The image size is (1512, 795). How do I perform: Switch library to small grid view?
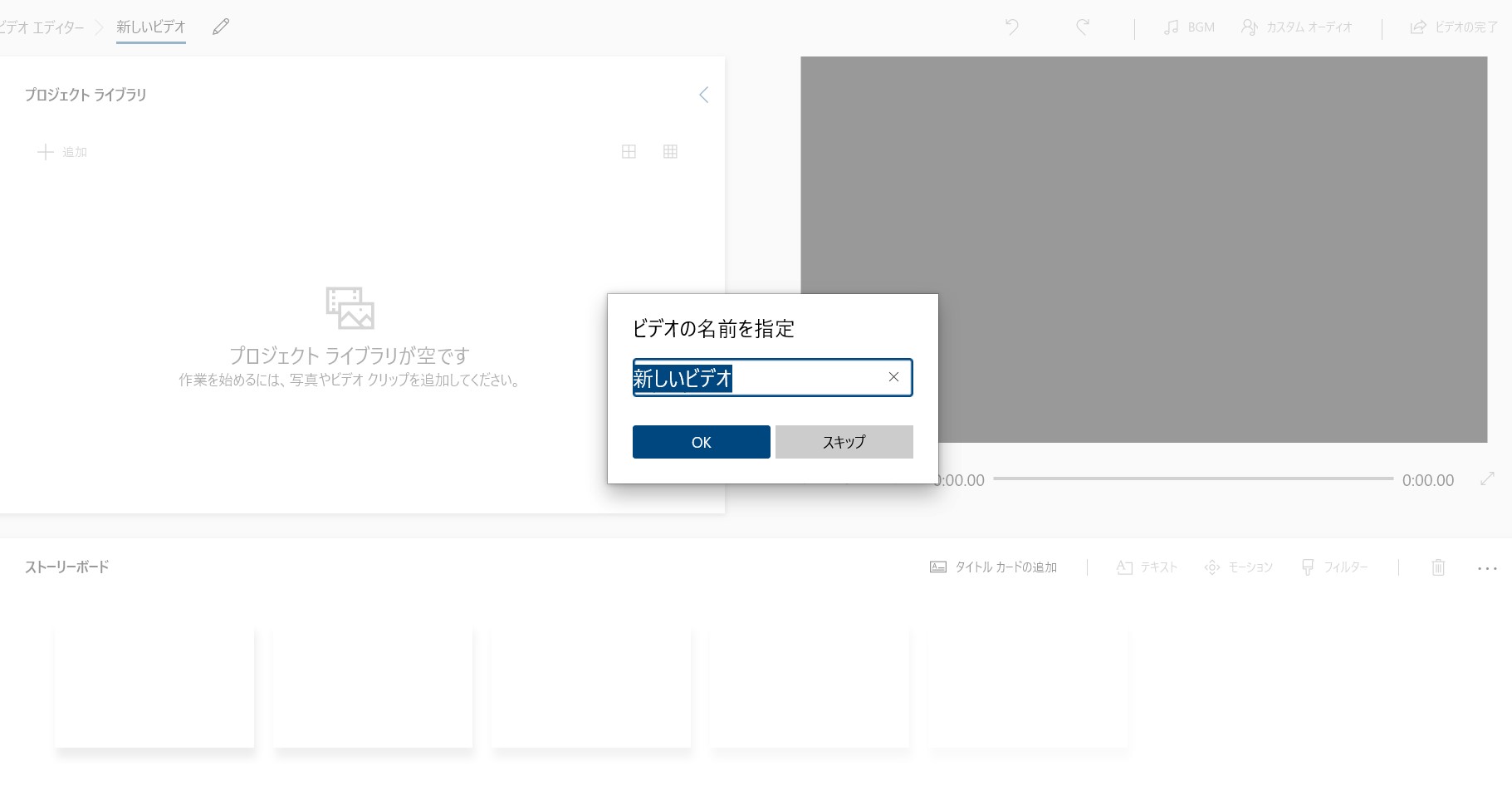[x=670, y=151]
